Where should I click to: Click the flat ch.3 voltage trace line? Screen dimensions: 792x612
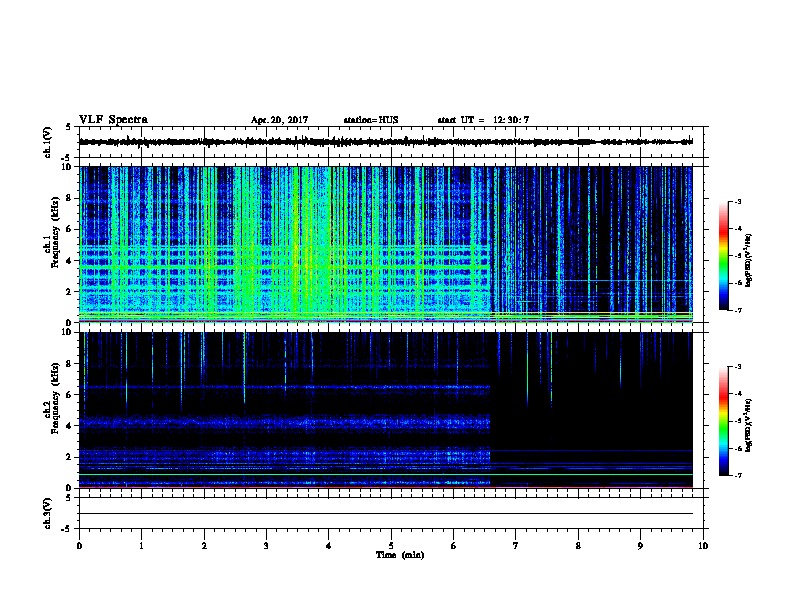click(x=385, y=514)
